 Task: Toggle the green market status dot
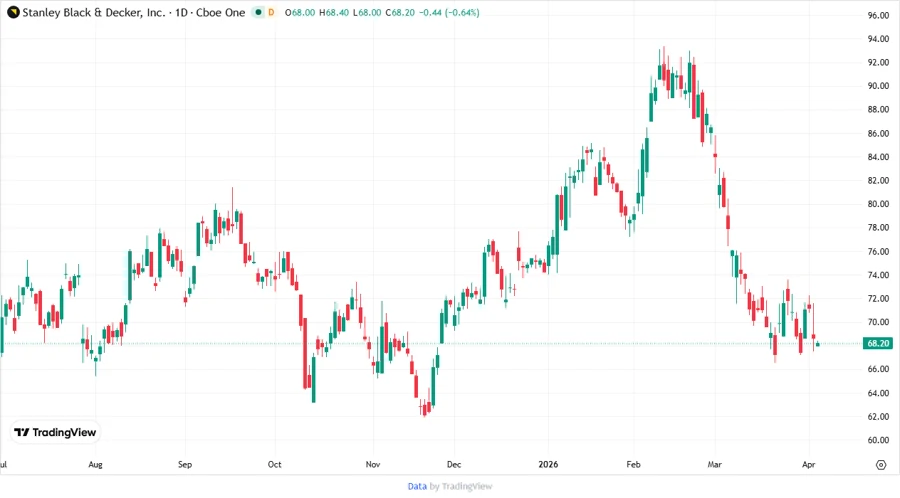[259, 13]
